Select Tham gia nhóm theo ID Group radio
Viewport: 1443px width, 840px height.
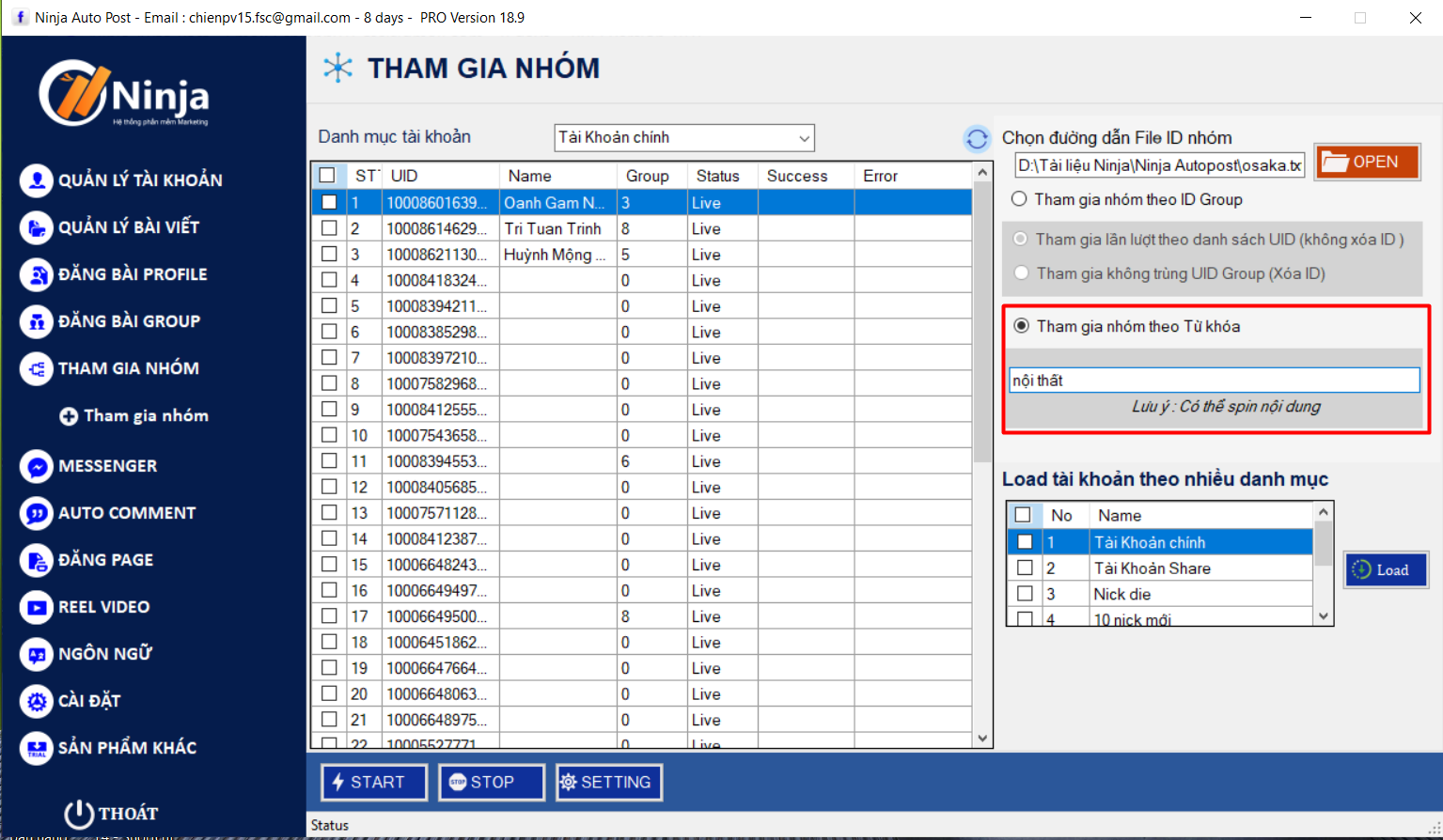point(1019,199)
